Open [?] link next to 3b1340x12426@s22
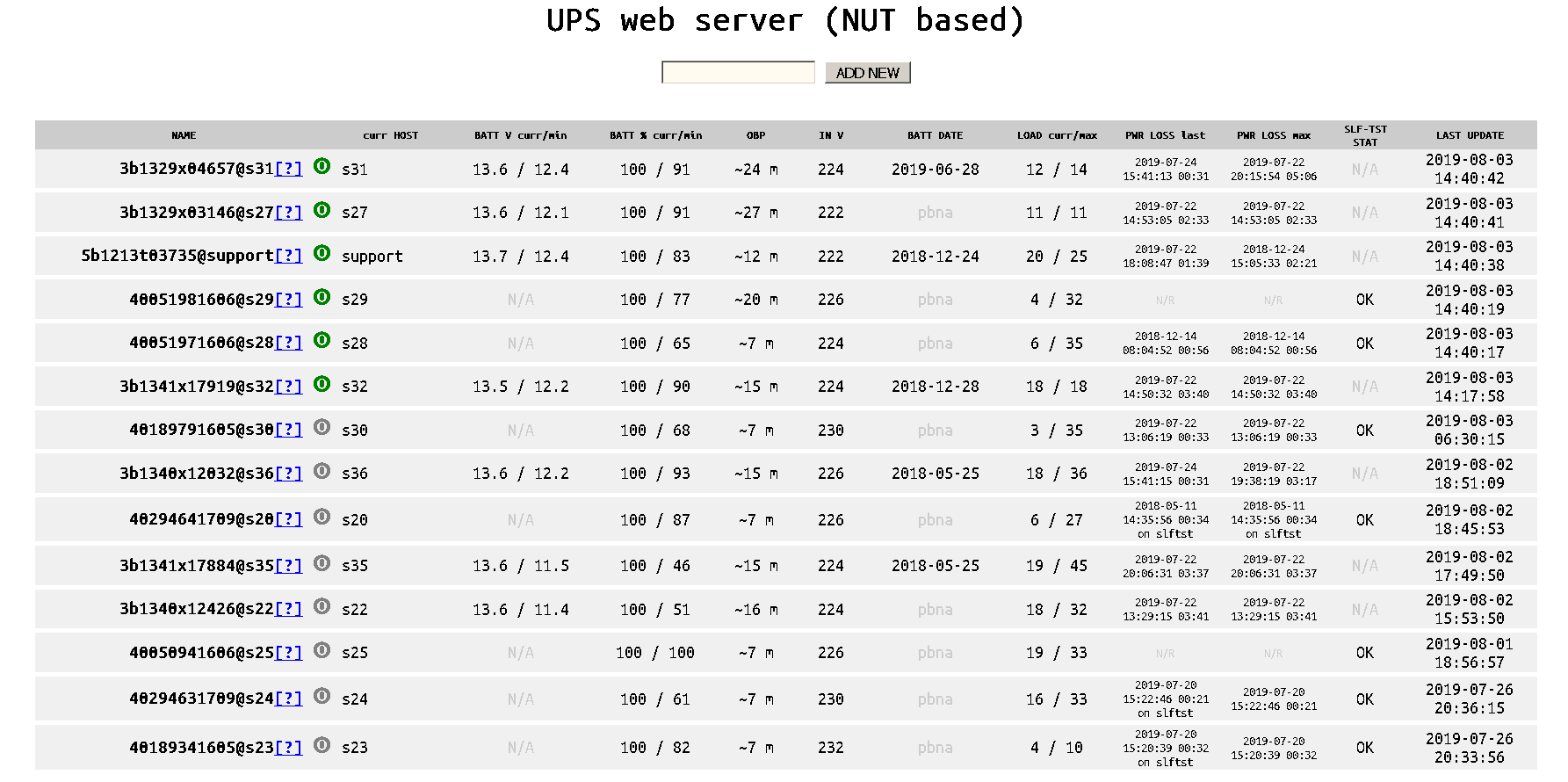The width and height of the screenshot is (1568, 782). (288, 609)
